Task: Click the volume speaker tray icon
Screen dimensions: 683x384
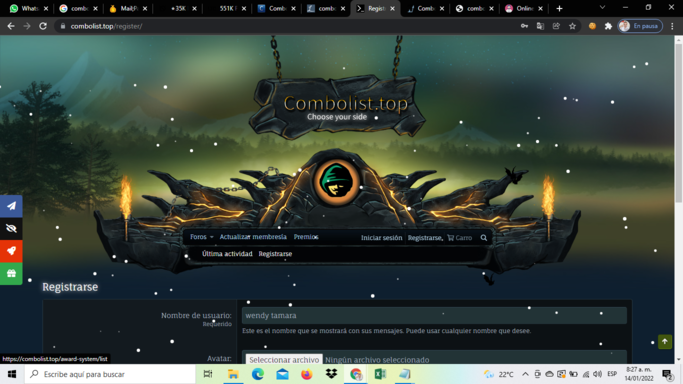Action: click(598, 374)
